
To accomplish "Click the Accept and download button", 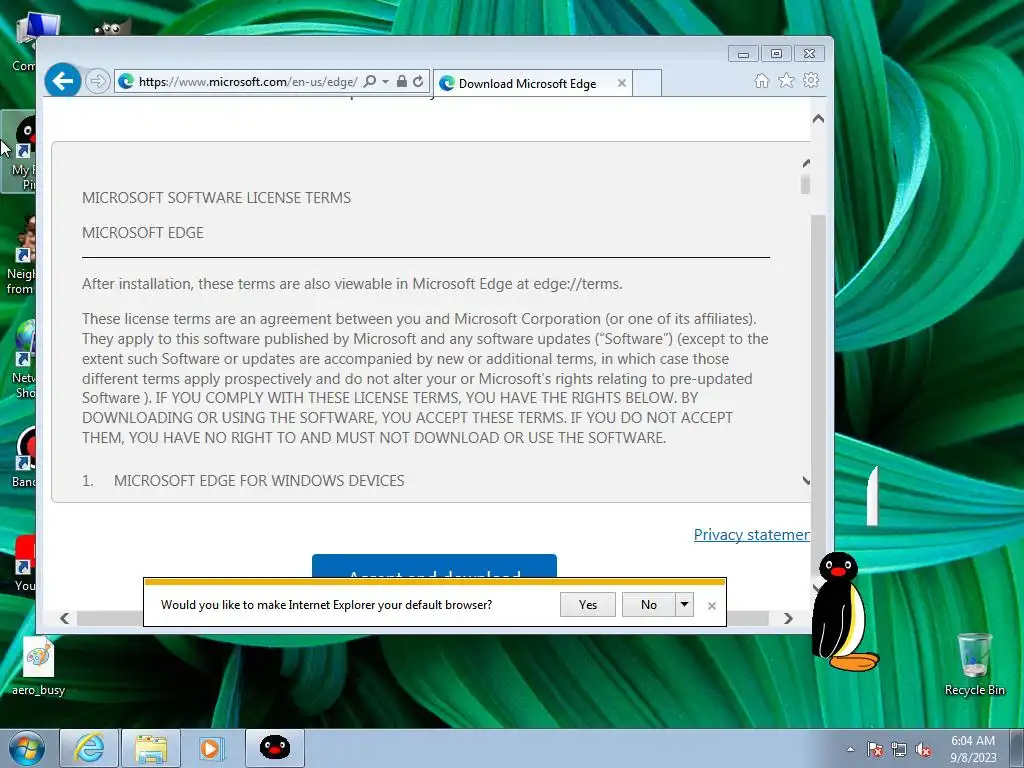I will click(434, 566).
